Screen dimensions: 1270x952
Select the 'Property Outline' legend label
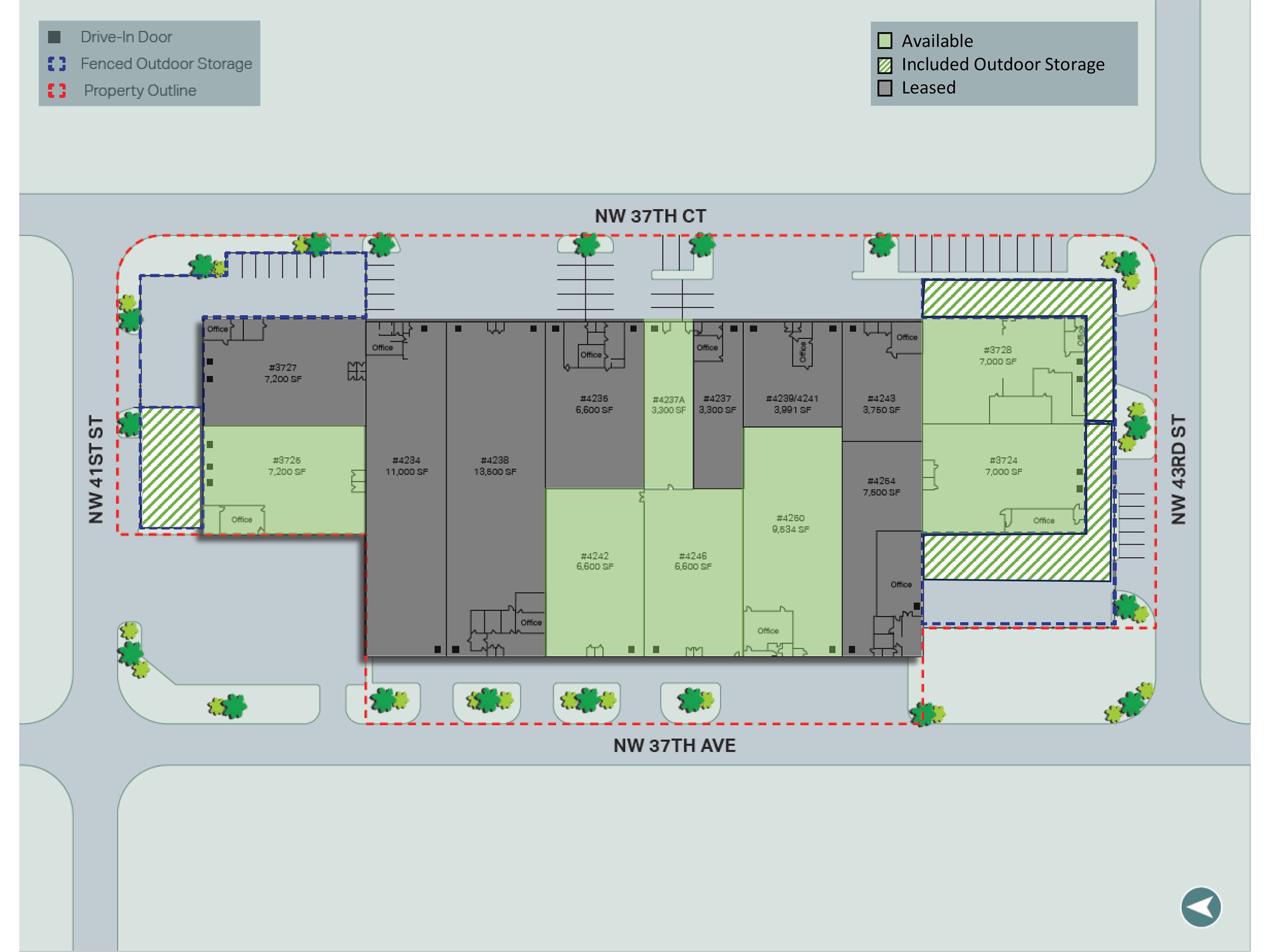[x=140, y=91]
